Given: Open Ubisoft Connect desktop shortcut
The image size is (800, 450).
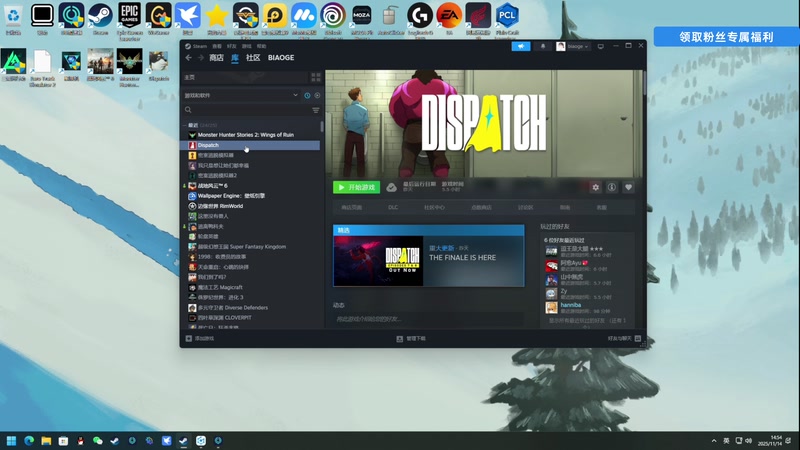Looking at the screenshot, I should (333, 20).
